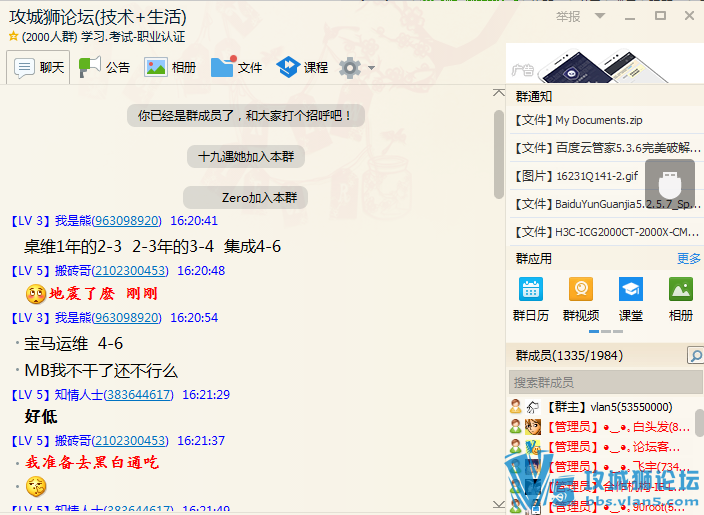The width and height of the screenshot is (704, 515).
Task: Open the 课堂 classroom app icon
Action: click(x=630, y=299)
